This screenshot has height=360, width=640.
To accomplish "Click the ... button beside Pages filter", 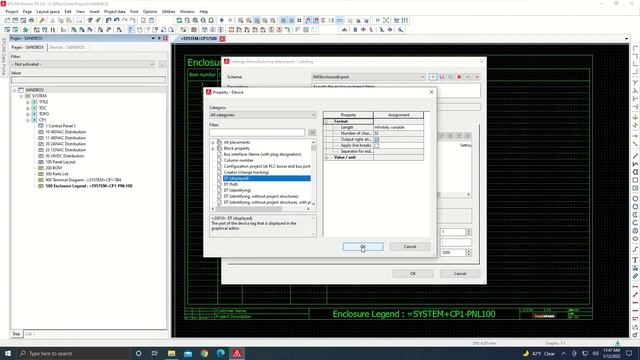I will pos(162,64).
